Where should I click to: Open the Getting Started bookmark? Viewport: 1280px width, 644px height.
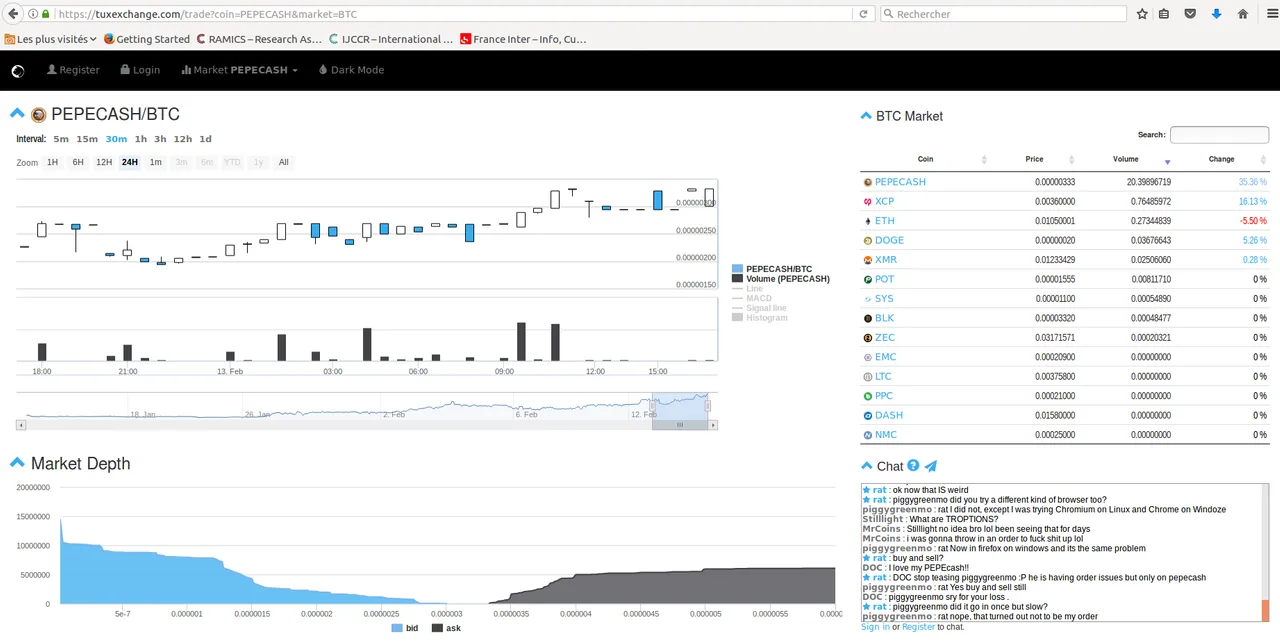[146, 39]
